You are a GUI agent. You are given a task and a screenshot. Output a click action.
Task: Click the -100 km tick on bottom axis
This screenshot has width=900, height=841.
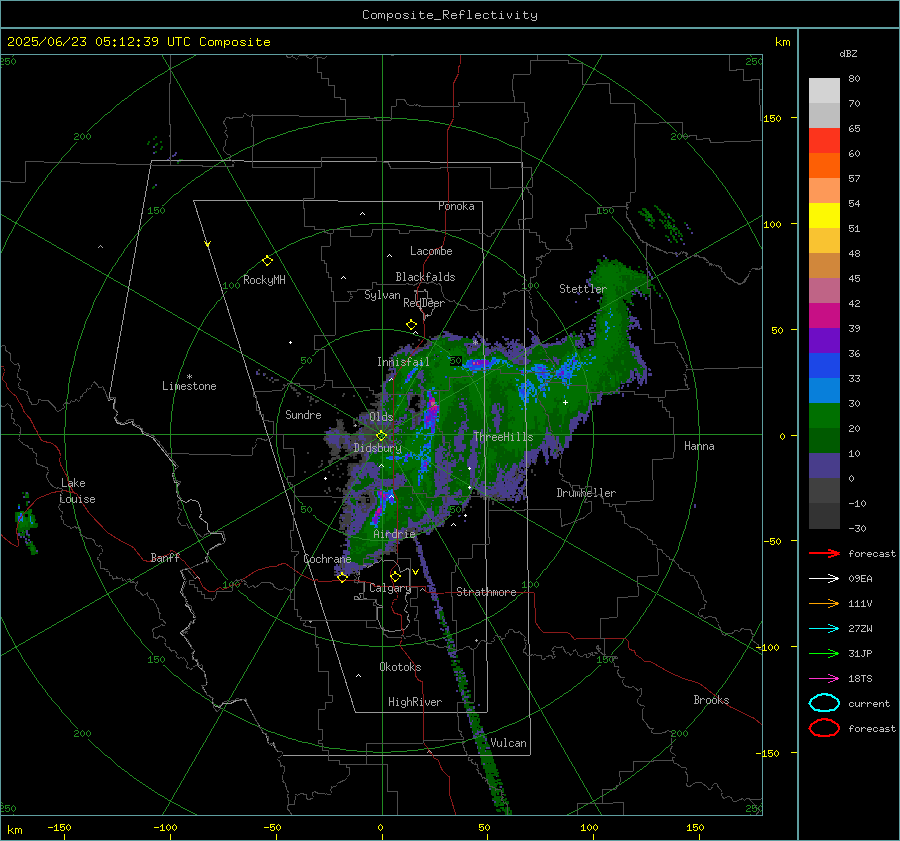tap(165, 827)
